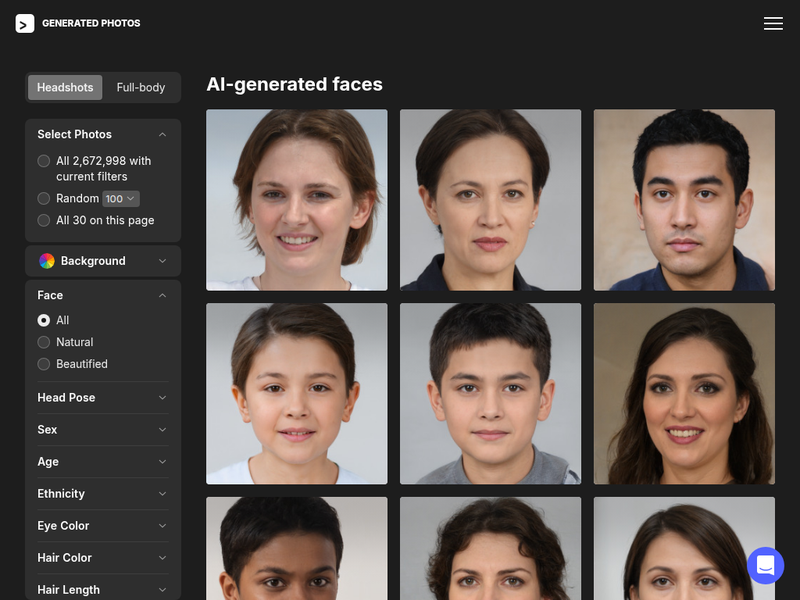
Task: Expand the Background filter section
Action: pos(103,261)
